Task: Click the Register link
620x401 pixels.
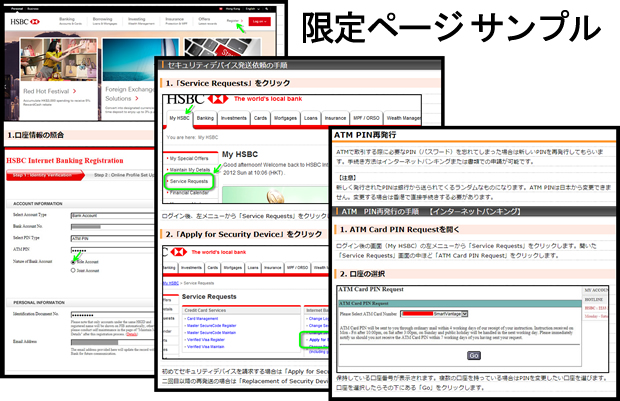Action: point(234,21)
